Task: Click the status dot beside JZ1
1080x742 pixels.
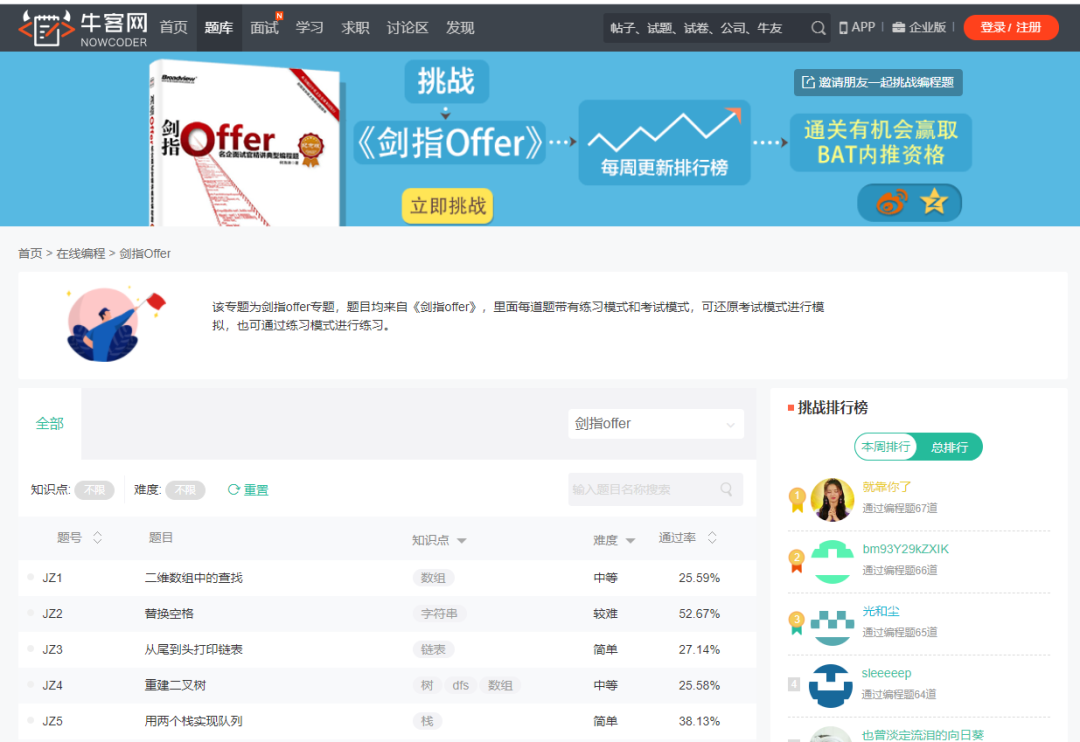Action: pyautogui.click(x=30, y=577)
